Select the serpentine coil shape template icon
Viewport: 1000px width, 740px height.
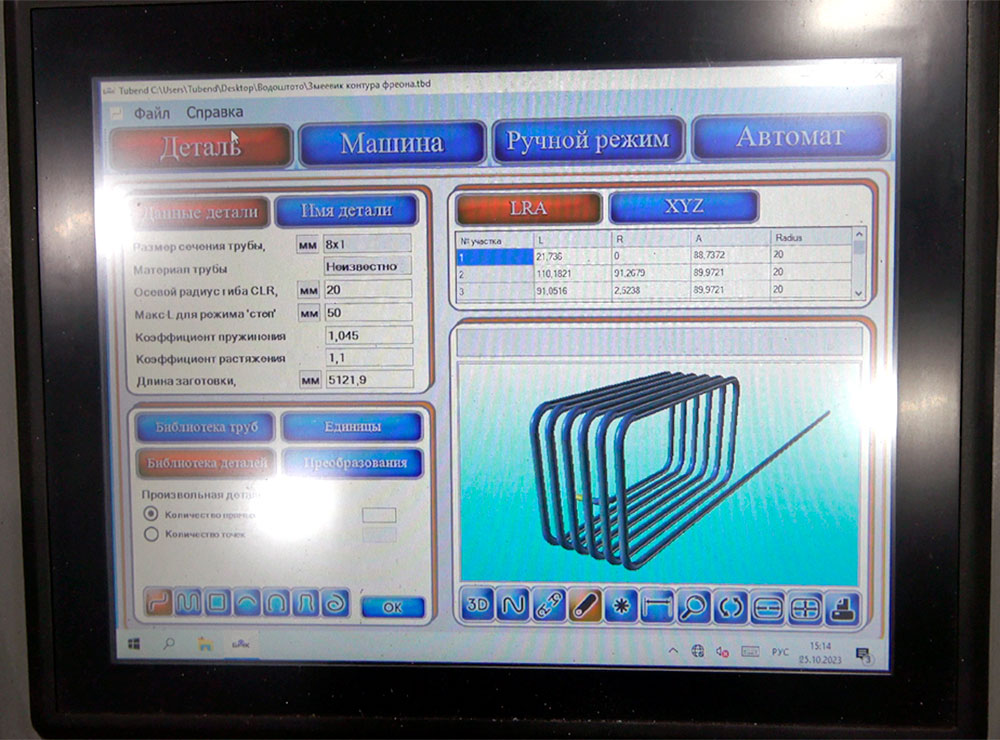point(188,602)
